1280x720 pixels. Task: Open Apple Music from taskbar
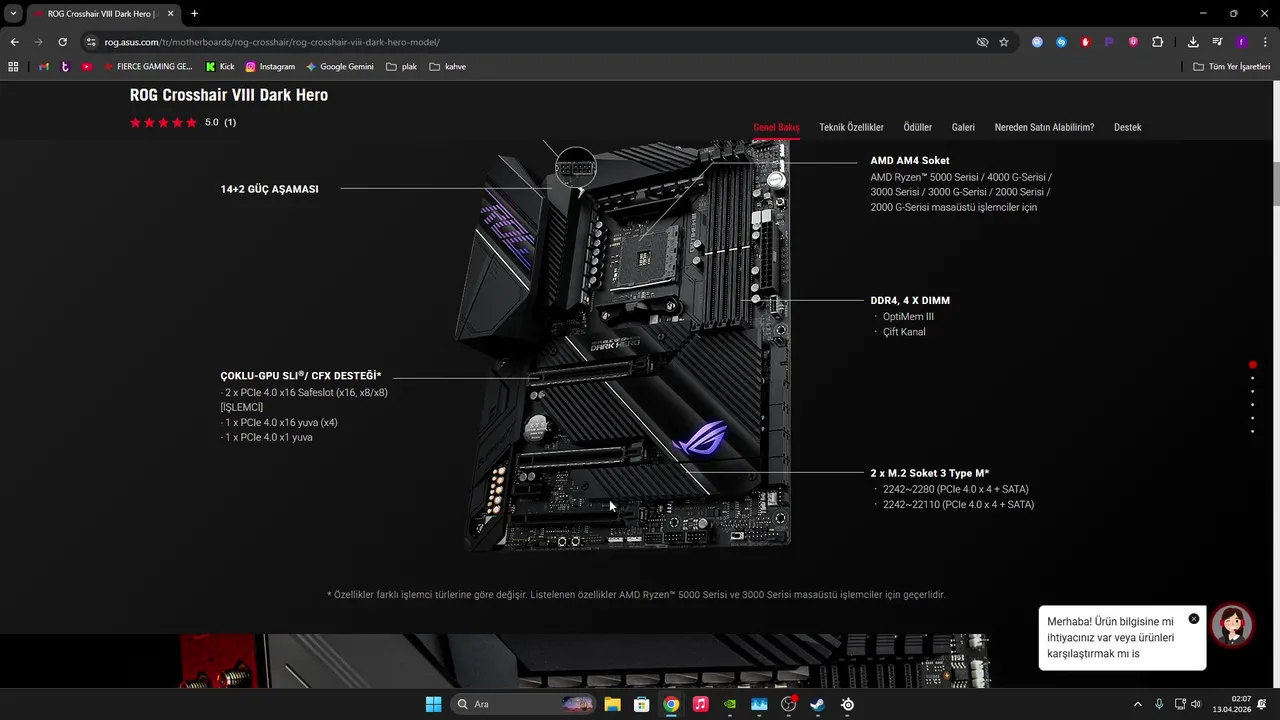tap(701, 704)
